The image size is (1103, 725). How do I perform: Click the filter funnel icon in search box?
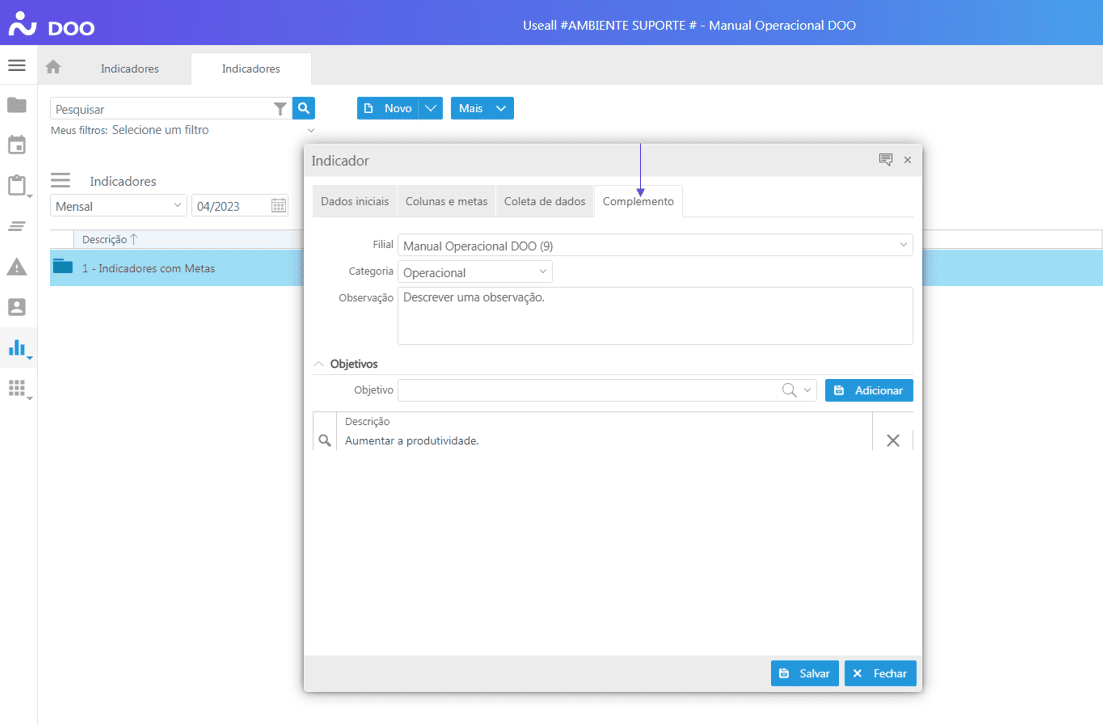click(280, 109)
